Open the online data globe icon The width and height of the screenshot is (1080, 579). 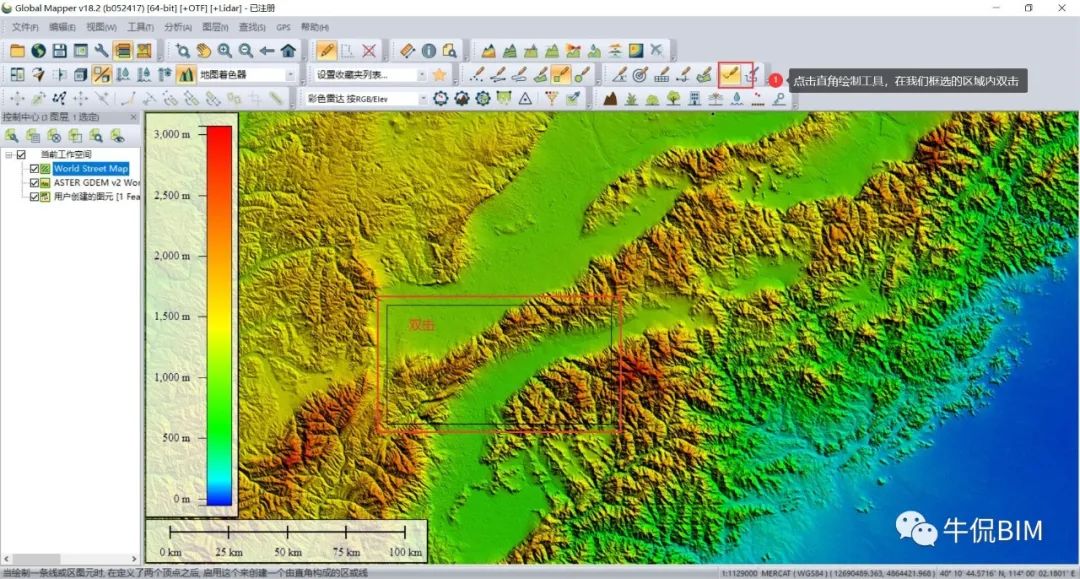point(39,50)
